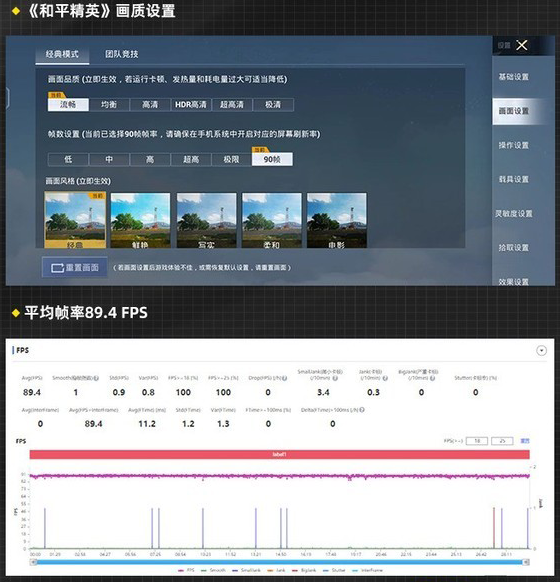Choose the 电影 picture style thumbnail
Viewport: 560px width, 582px height.
pyautogui.click(x=337, y=220)
